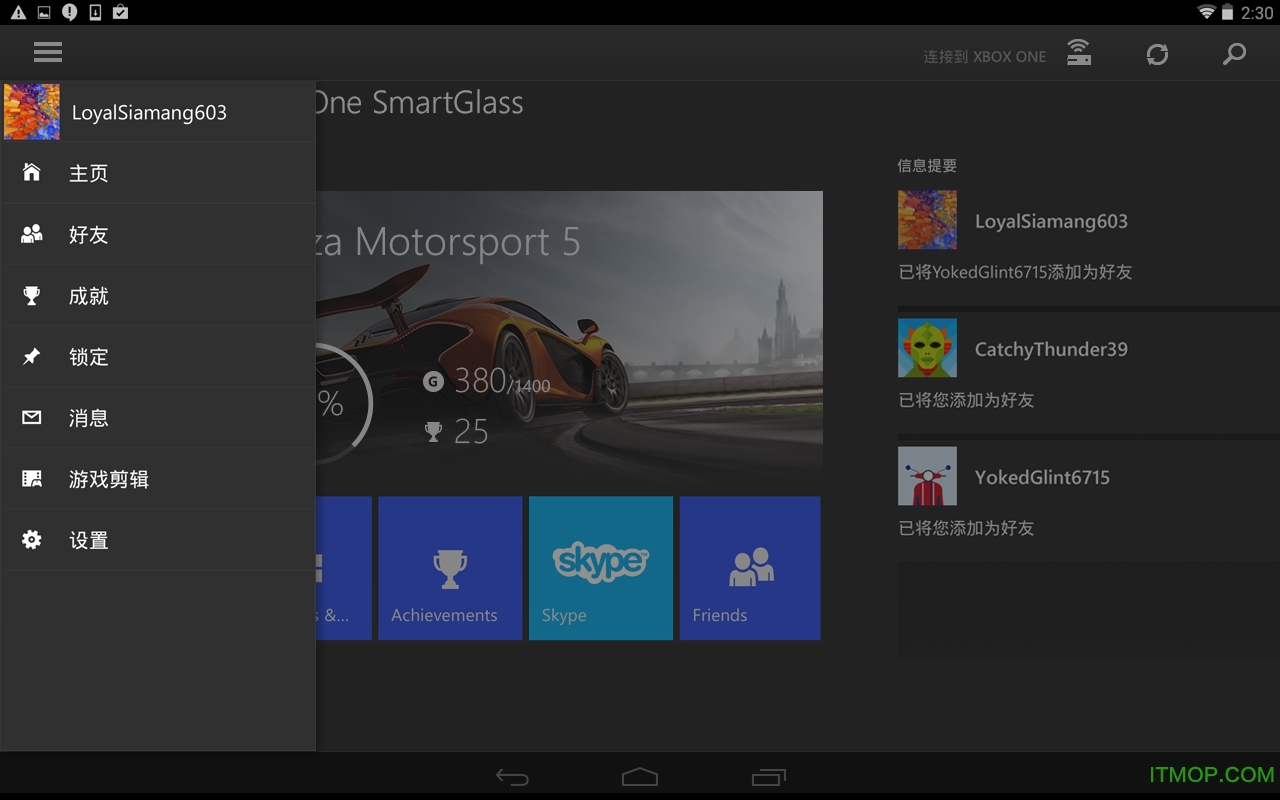Open 好友 menu entry
The height and width of the screenshot is (800, 1280).
(158, 234)
